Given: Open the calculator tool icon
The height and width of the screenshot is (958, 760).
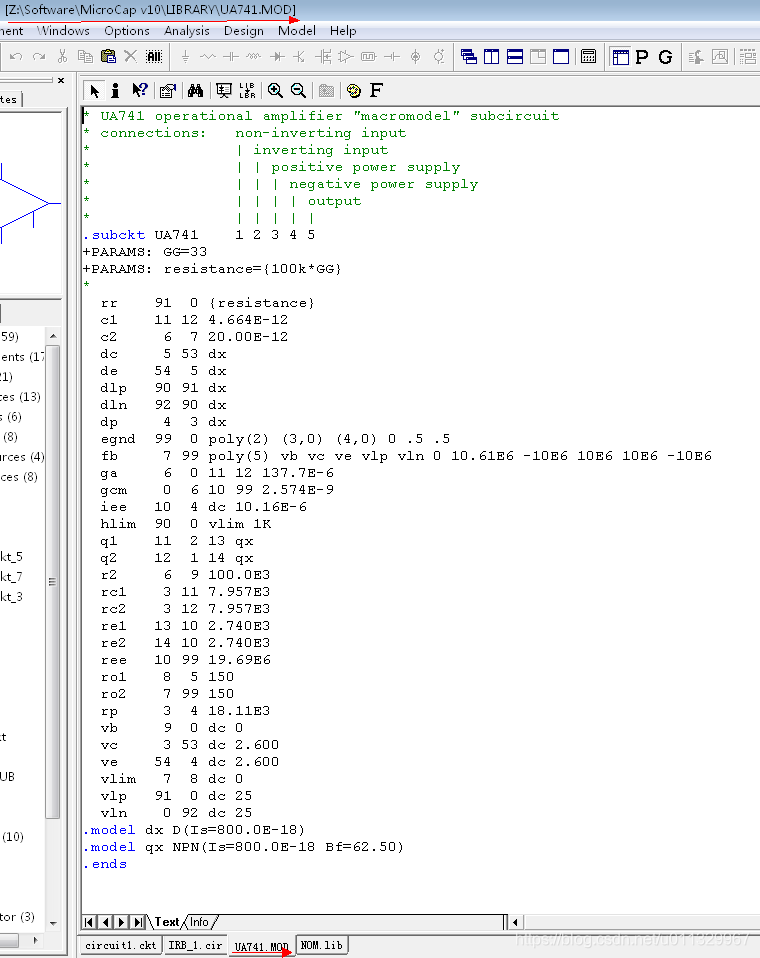Looking at the screenshot, I should (588, 57).
